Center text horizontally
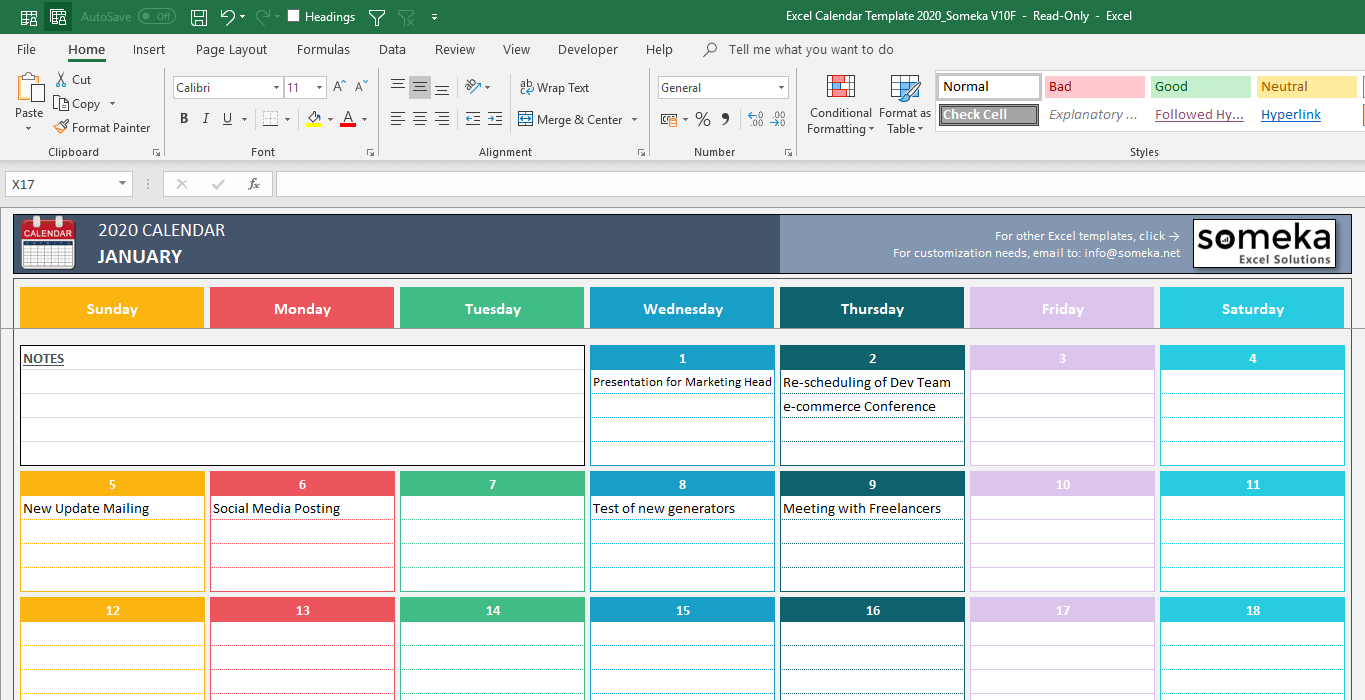Image resolution: width=1365 pixels, height=700 pixels. click(x=420, y=119)
